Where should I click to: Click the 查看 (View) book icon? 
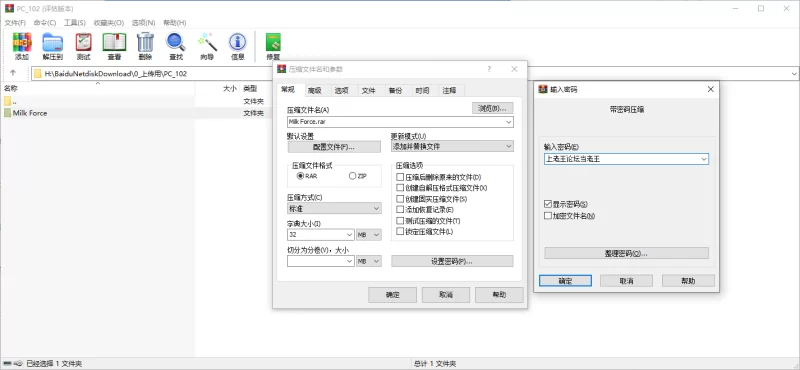tap(114, 46)
